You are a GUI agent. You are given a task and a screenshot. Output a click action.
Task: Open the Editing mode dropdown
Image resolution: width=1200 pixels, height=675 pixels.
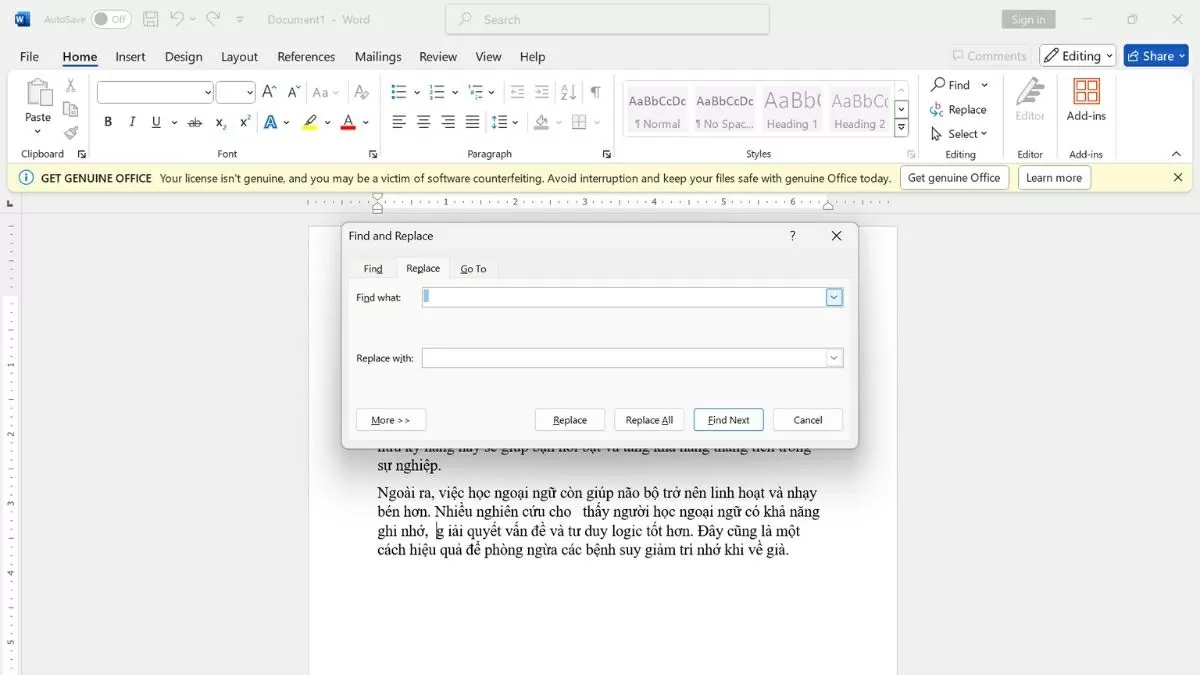pos(1077,56)
